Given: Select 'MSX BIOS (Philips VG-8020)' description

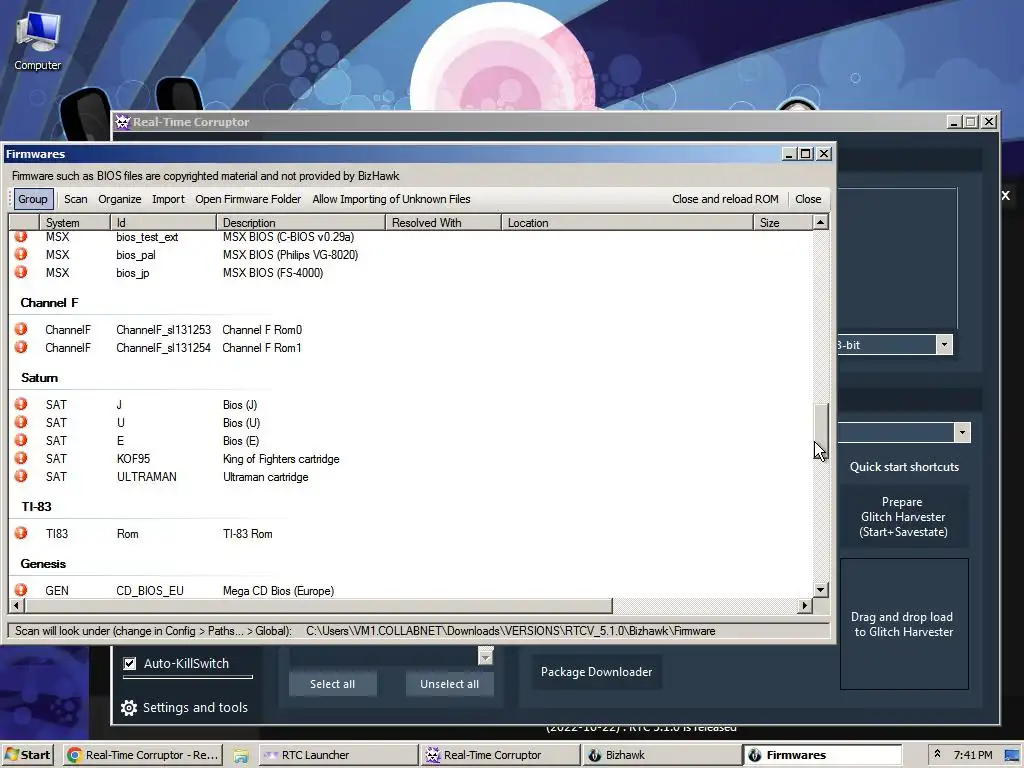Looking at the screenshot, I should click(291, 255).
